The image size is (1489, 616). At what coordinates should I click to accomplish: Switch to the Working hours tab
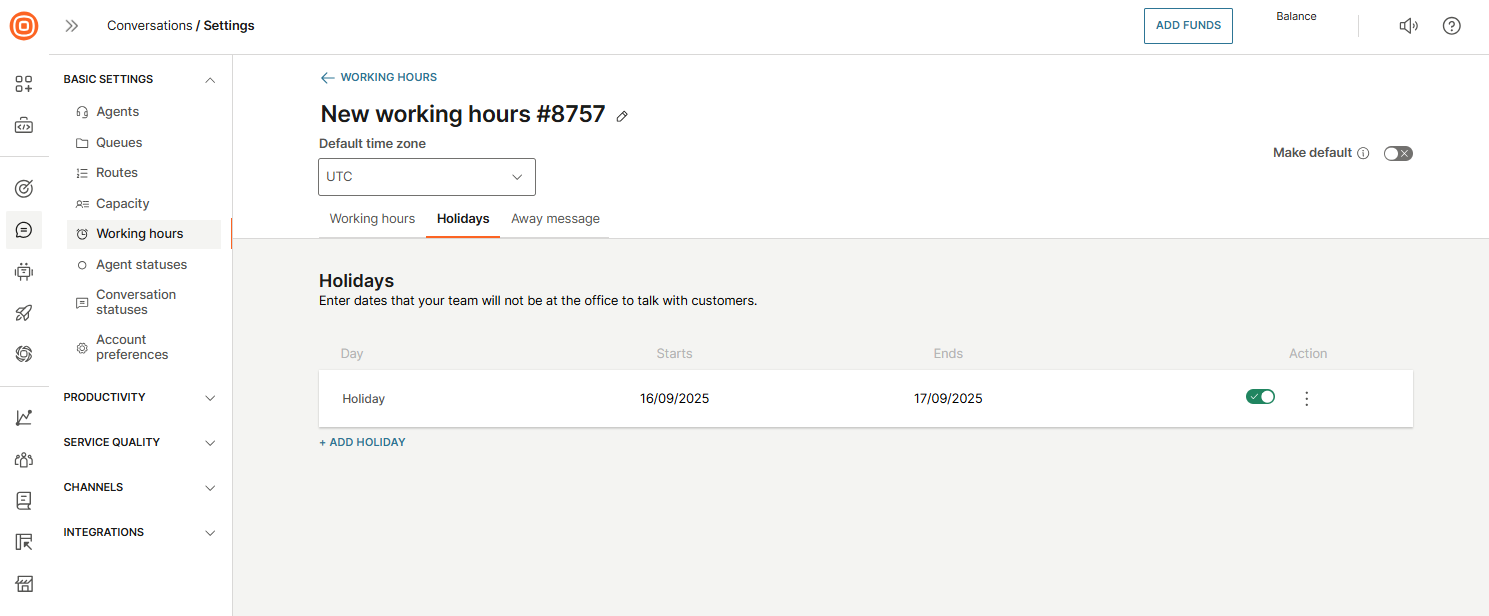point(372,219)
